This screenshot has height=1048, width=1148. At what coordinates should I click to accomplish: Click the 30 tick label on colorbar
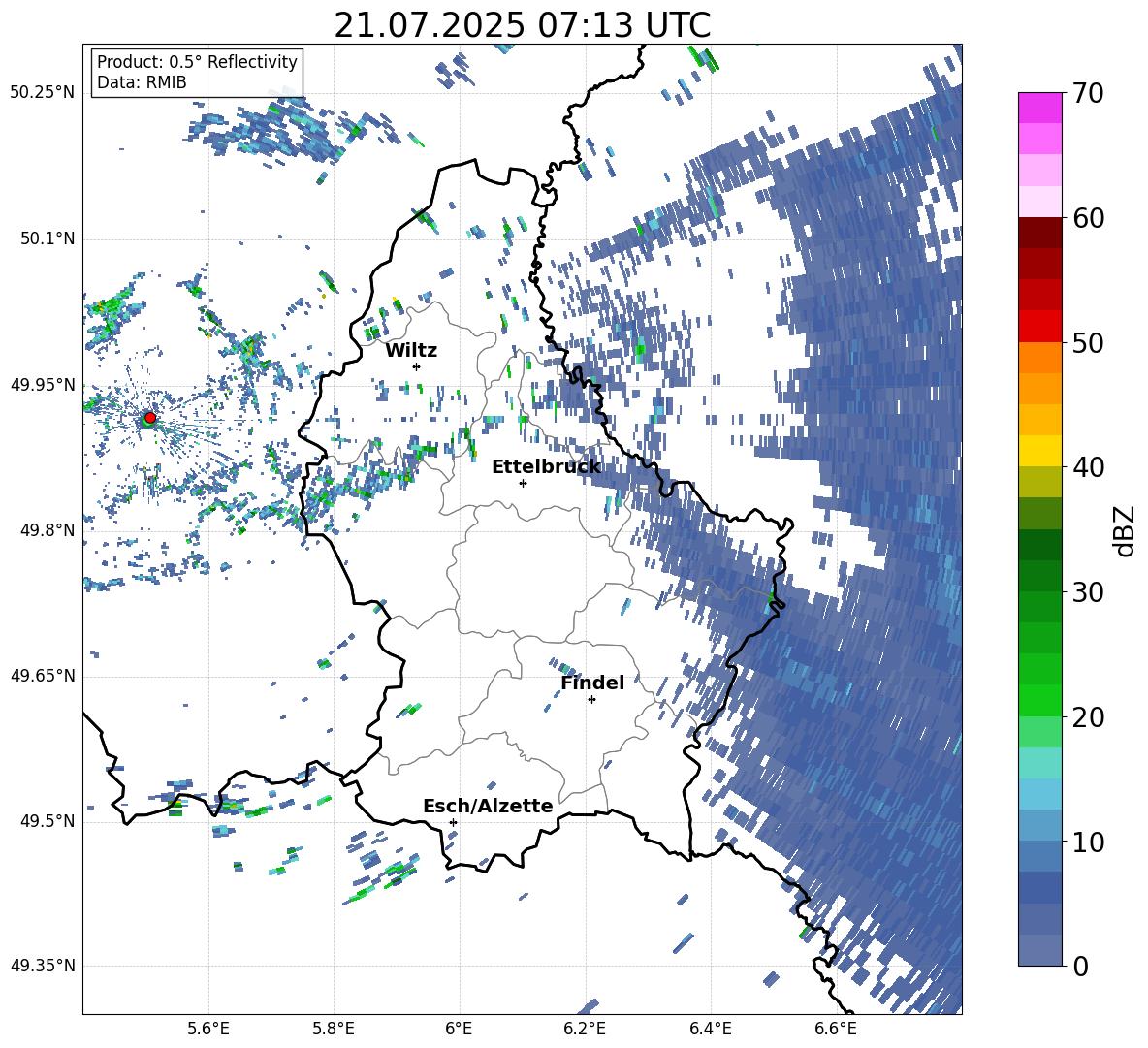1087,592
